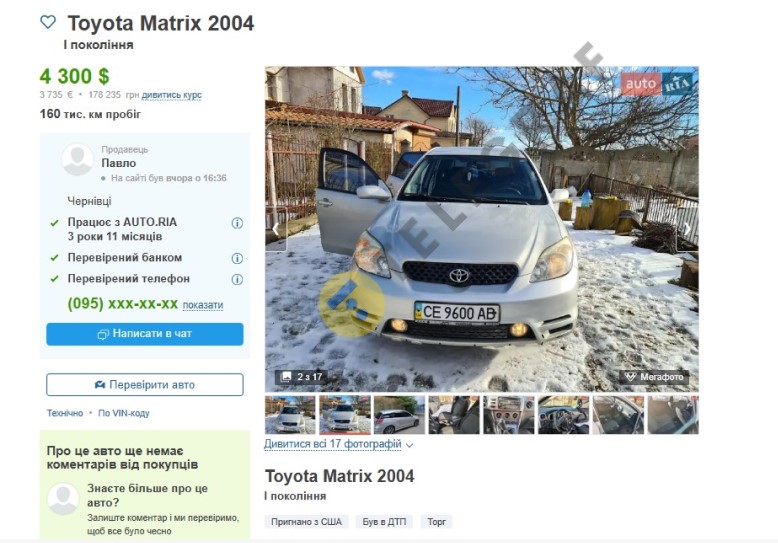778x543 pixels.
Task: Add listing to favorites with heart icon
Action: [48, 22]
